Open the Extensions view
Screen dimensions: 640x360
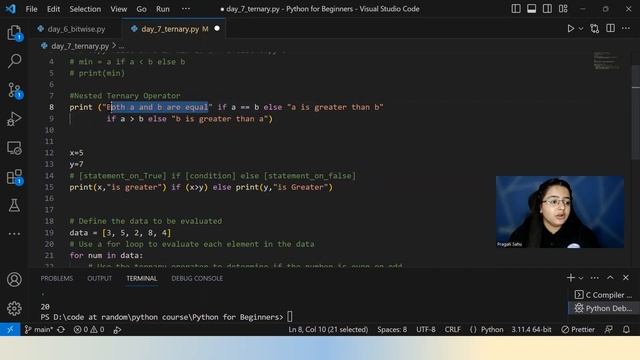(x=14, y=177)
